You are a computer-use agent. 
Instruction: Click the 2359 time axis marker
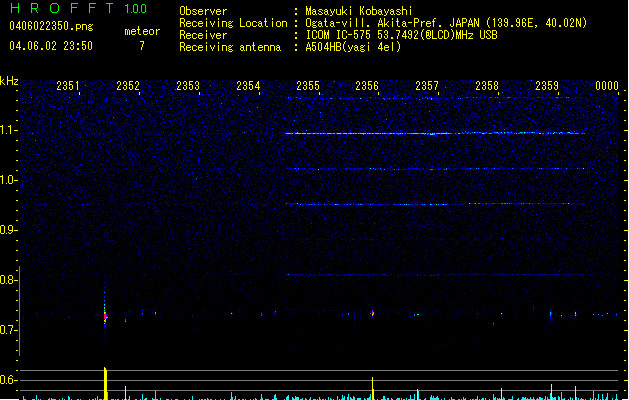coord(547,86)
